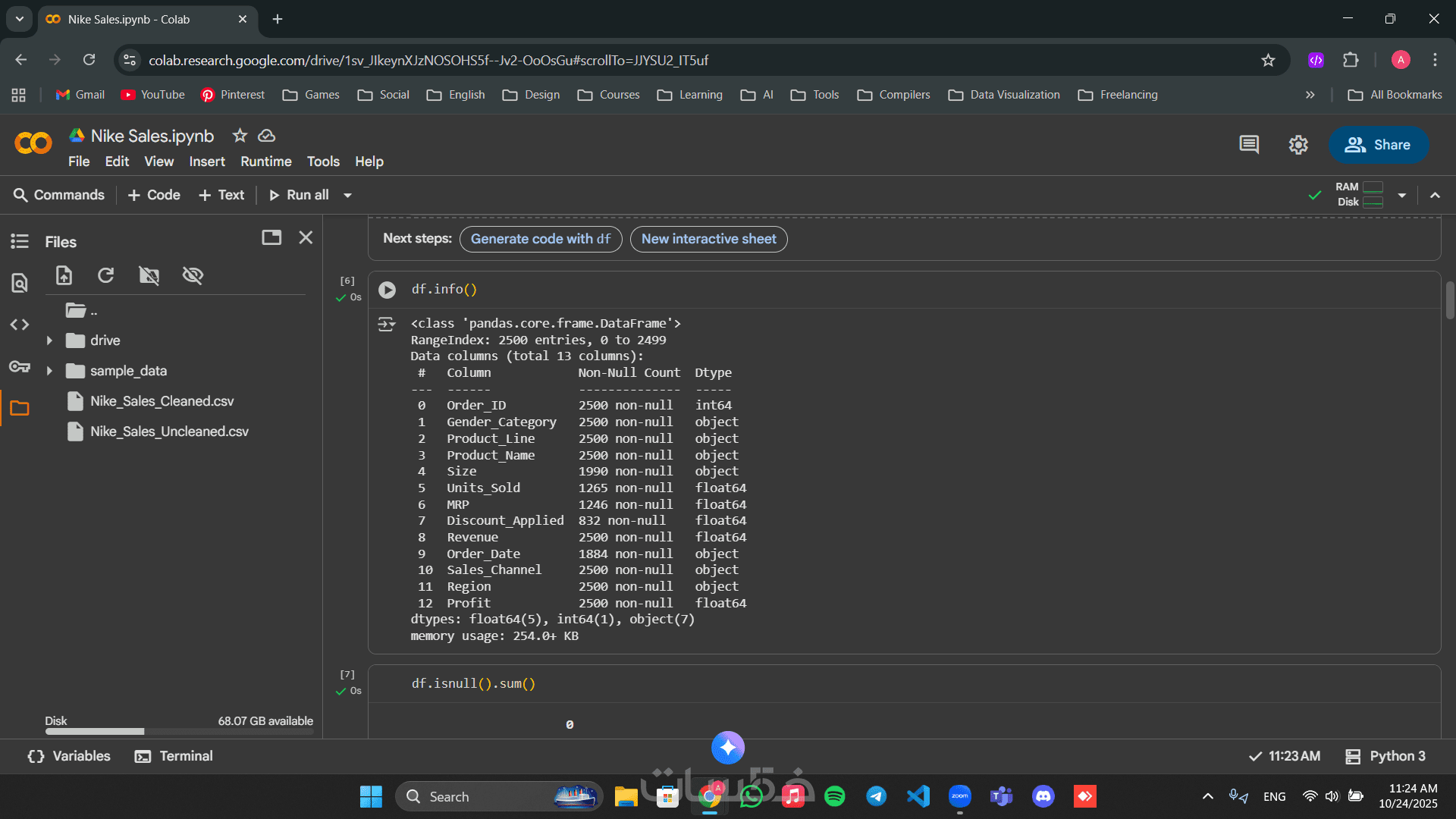This screenshot has width=1456, height=819.
Task: Click New interactive sheet button
Action: click(x=708, y=239)
